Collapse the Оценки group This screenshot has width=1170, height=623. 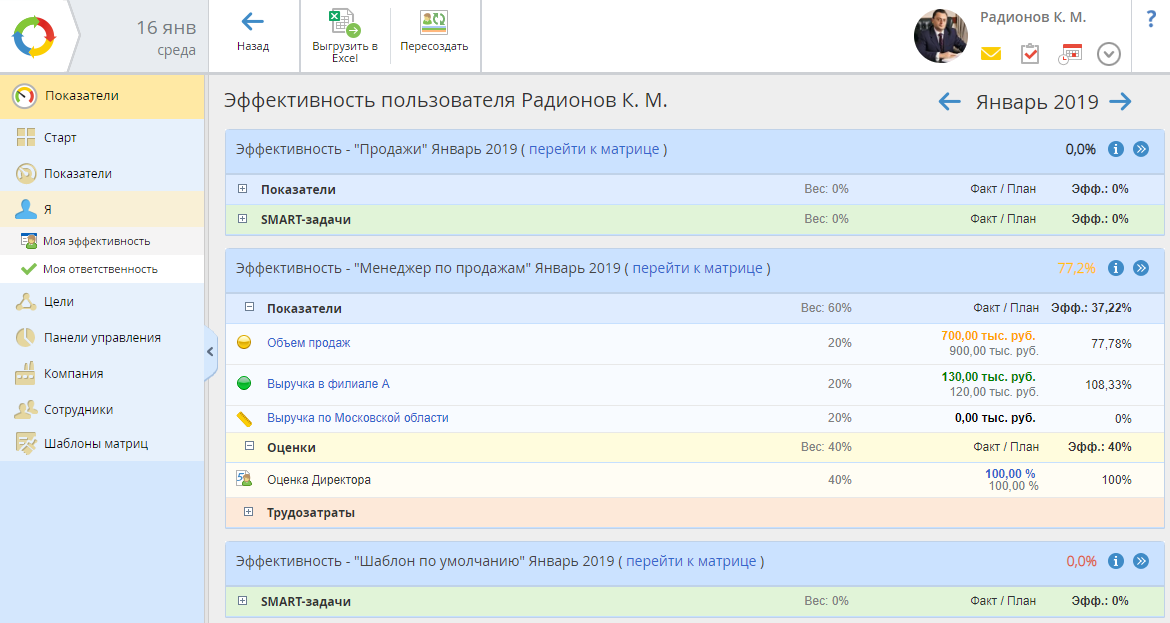(249, 448)
